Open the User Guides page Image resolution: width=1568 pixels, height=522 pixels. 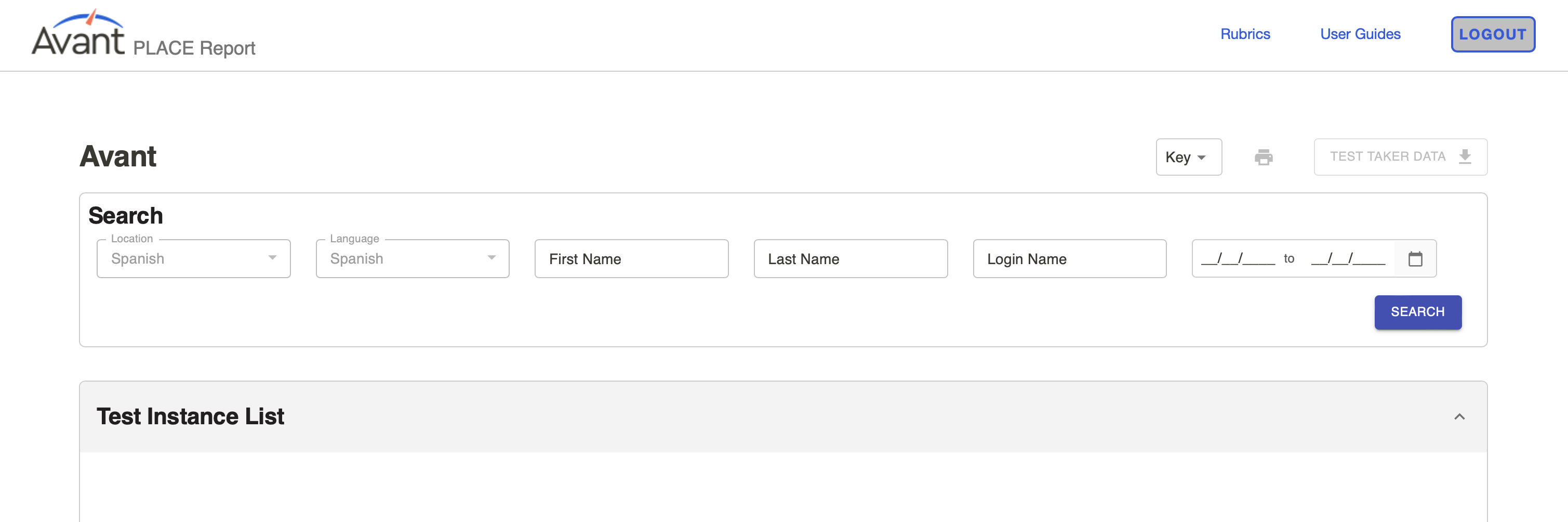coord(1360,34)
